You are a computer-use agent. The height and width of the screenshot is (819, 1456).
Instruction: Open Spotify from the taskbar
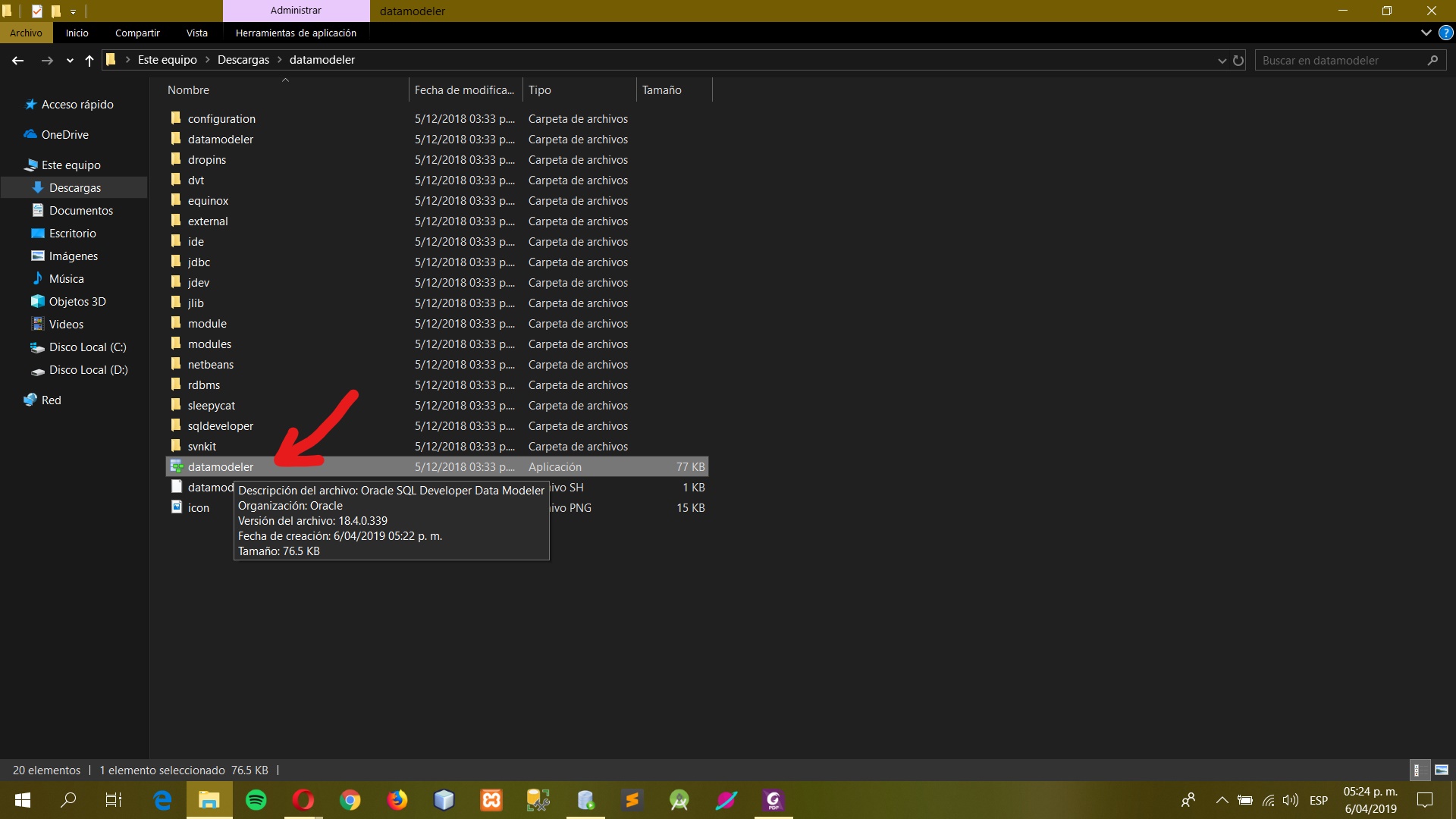pos(256,800)
